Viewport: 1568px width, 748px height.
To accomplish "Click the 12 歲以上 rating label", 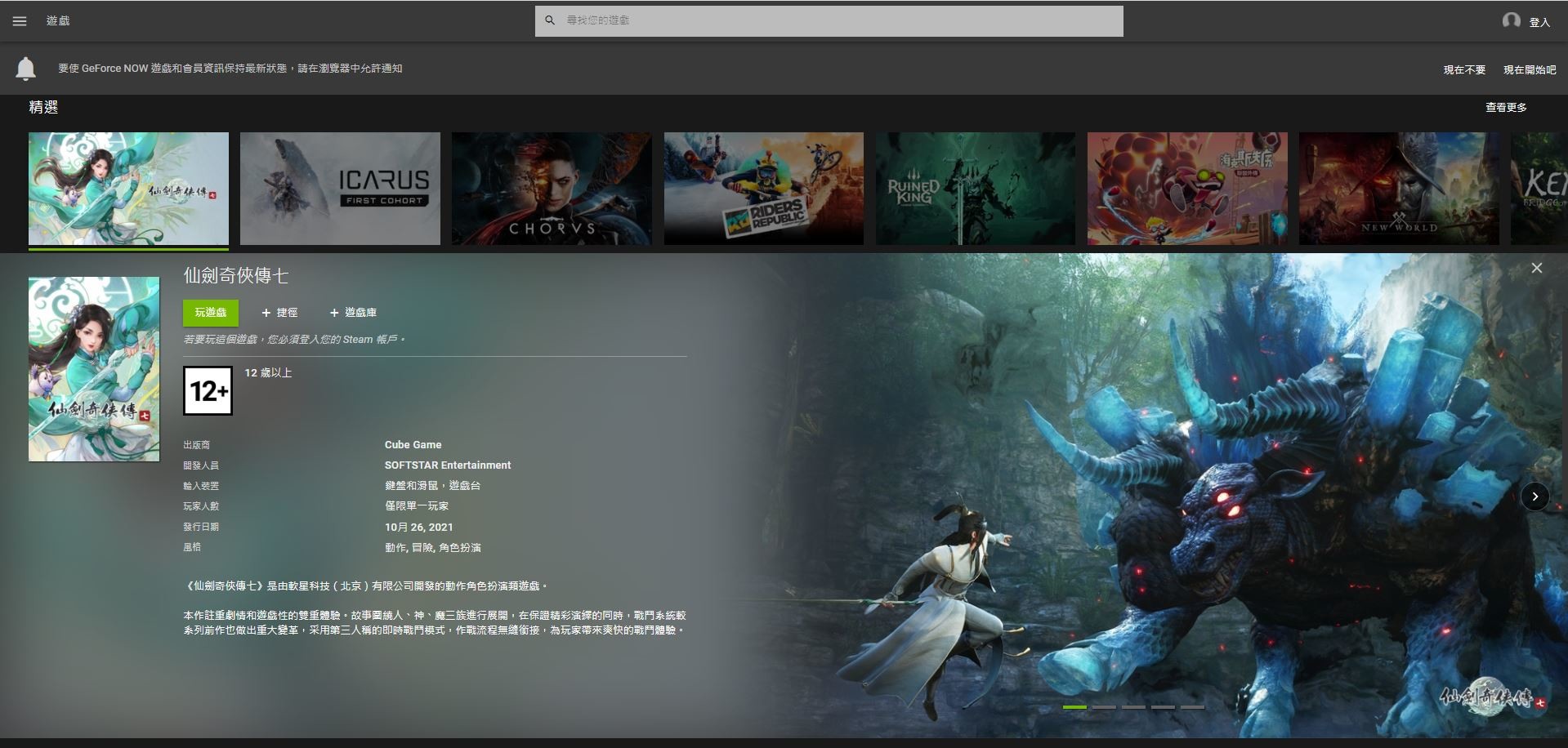I will click(268, 373).
